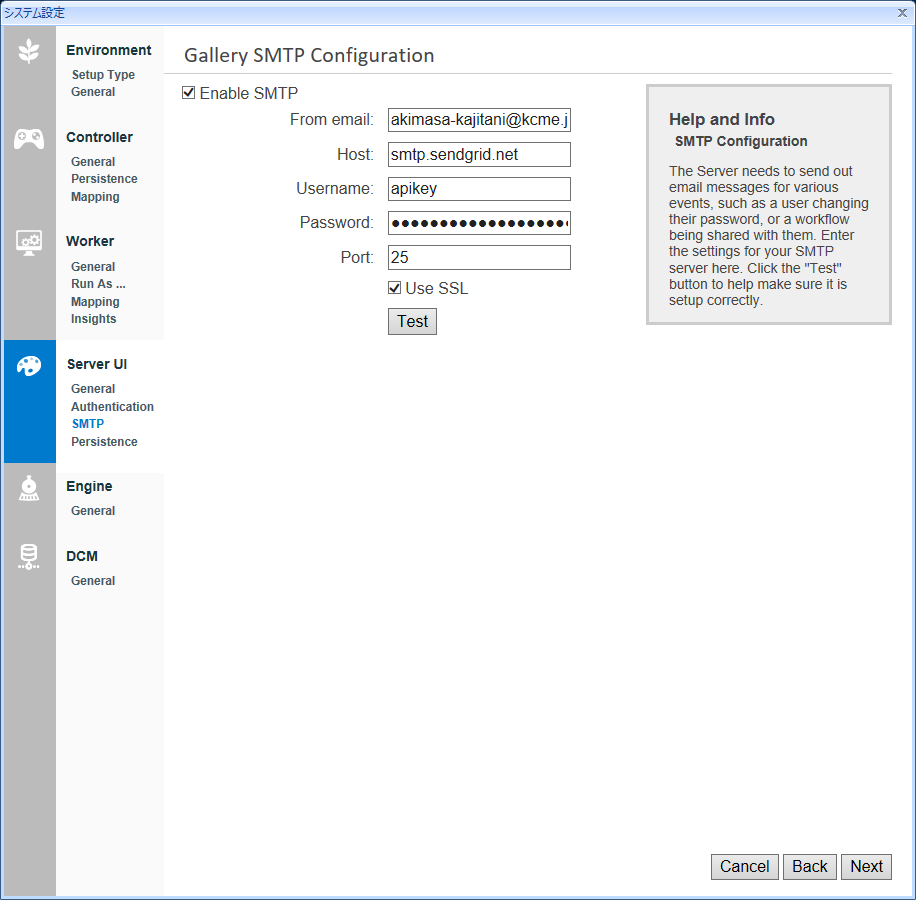
Task: Click the Server UI palette icon
Action: click(29, 366)
